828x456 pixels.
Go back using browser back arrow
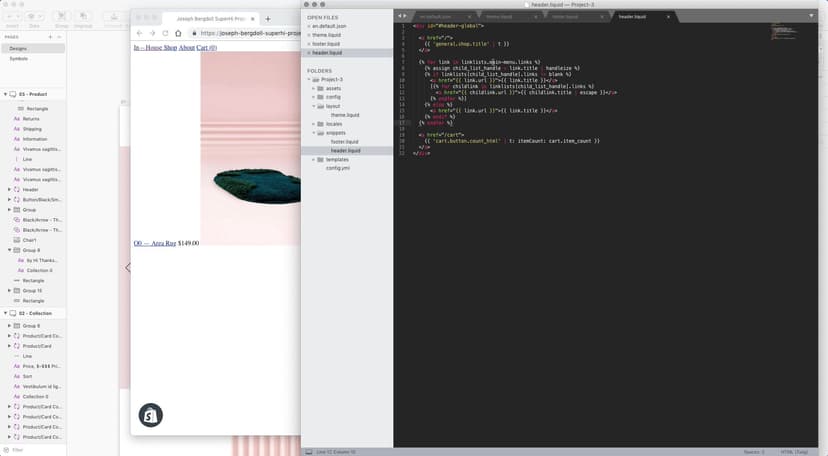pos(139,33)
